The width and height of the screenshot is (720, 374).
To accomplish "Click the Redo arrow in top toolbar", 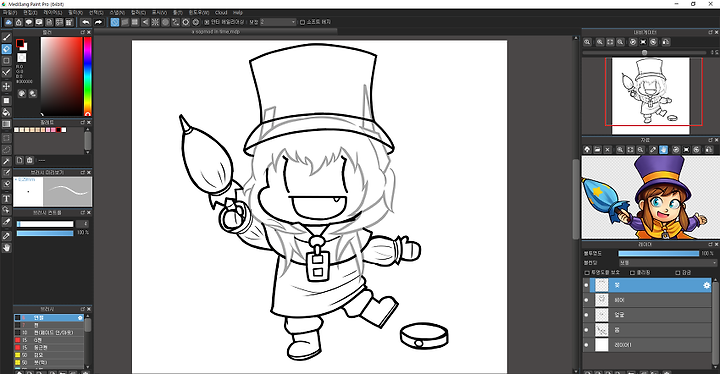I will pyautogui.click(x=98, y=22).
